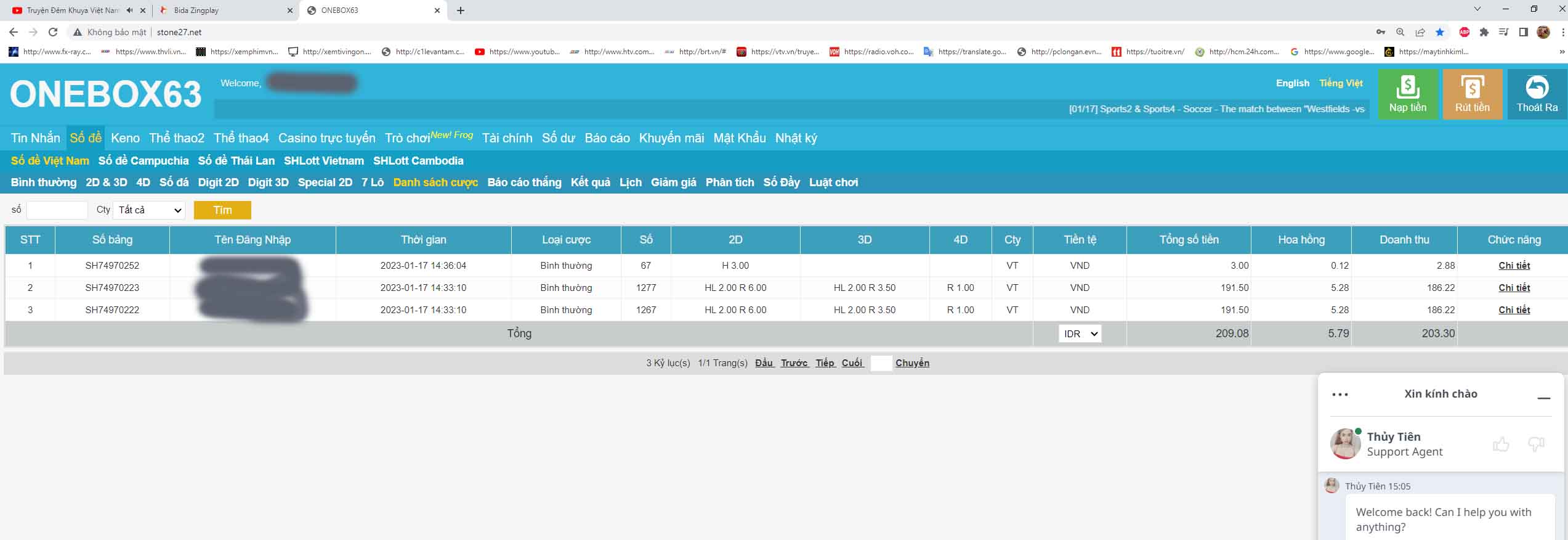The image size is (1568, 540).
Task: Open the chat three-dots options menu
Action: click(x=1340, y=395)
